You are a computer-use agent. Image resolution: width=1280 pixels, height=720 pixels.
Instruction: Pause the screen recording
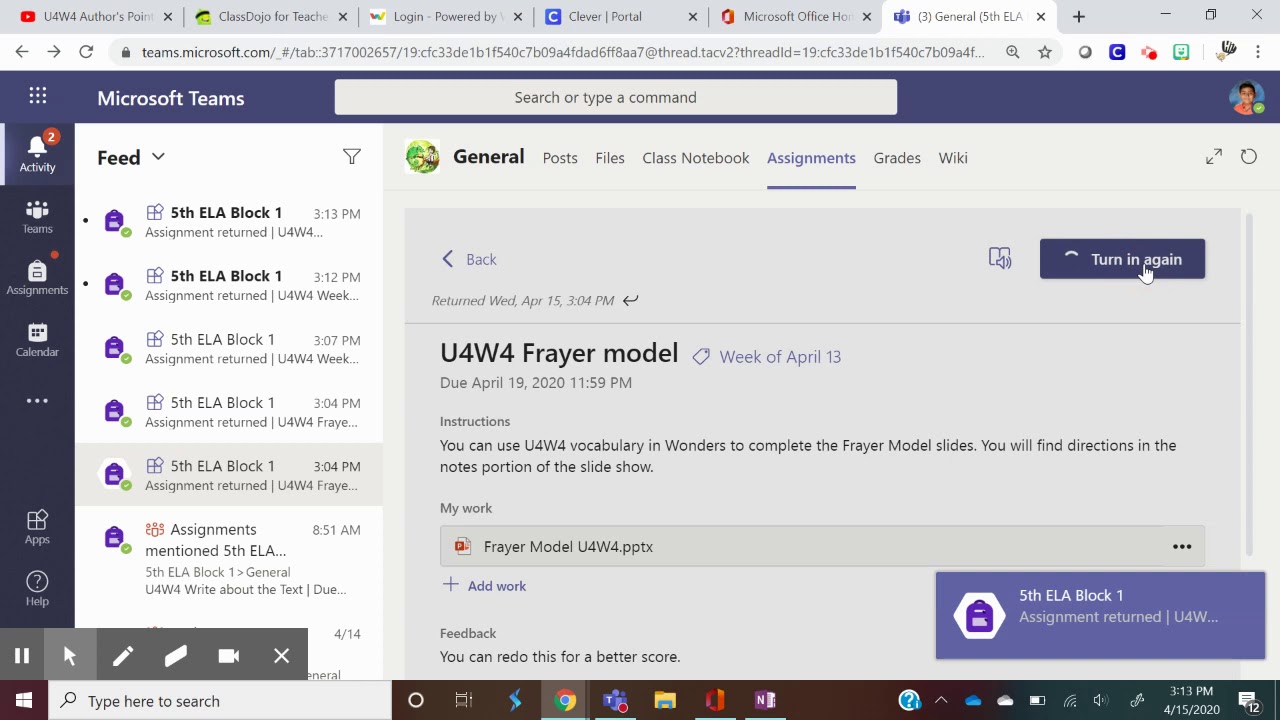click(x=22, y=656)
